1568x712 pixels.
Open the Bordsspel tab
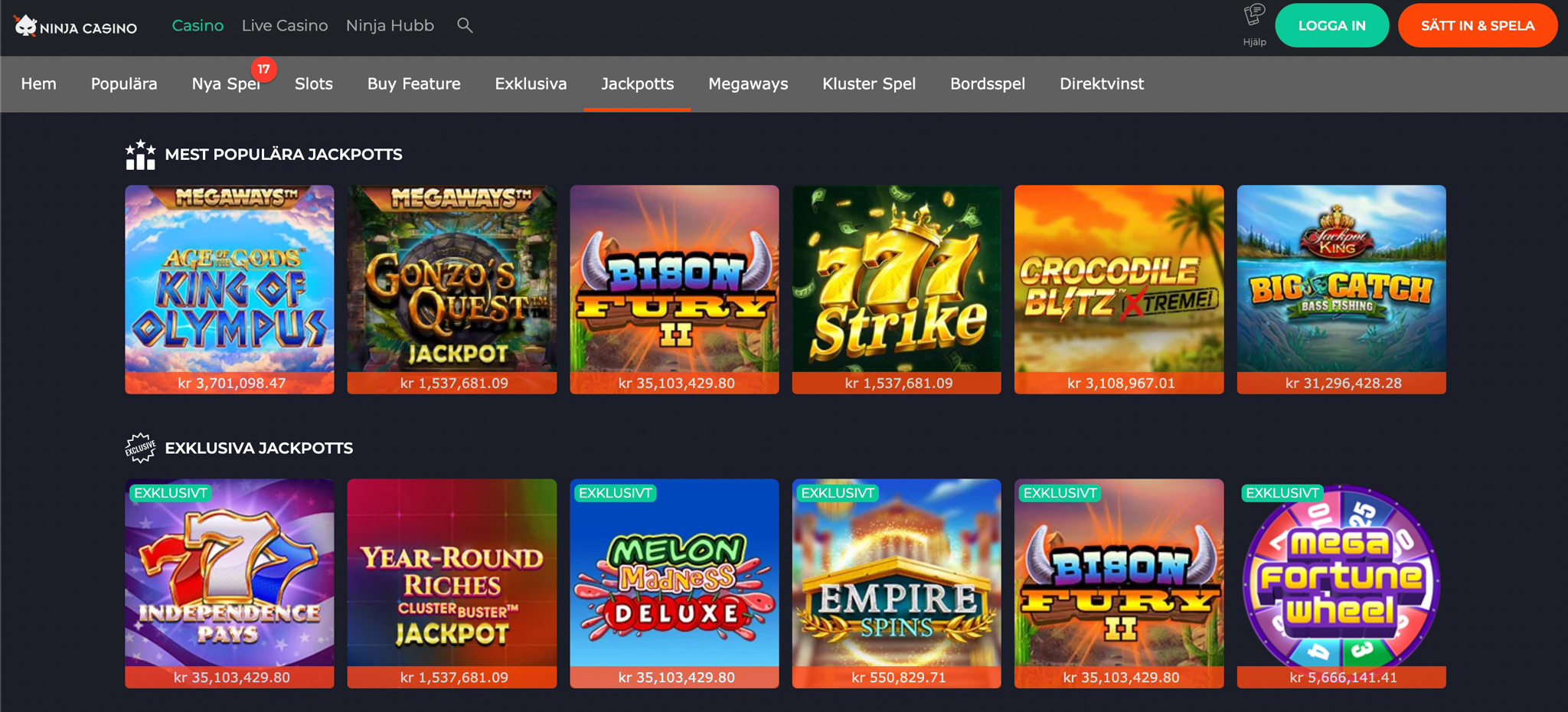988,83
